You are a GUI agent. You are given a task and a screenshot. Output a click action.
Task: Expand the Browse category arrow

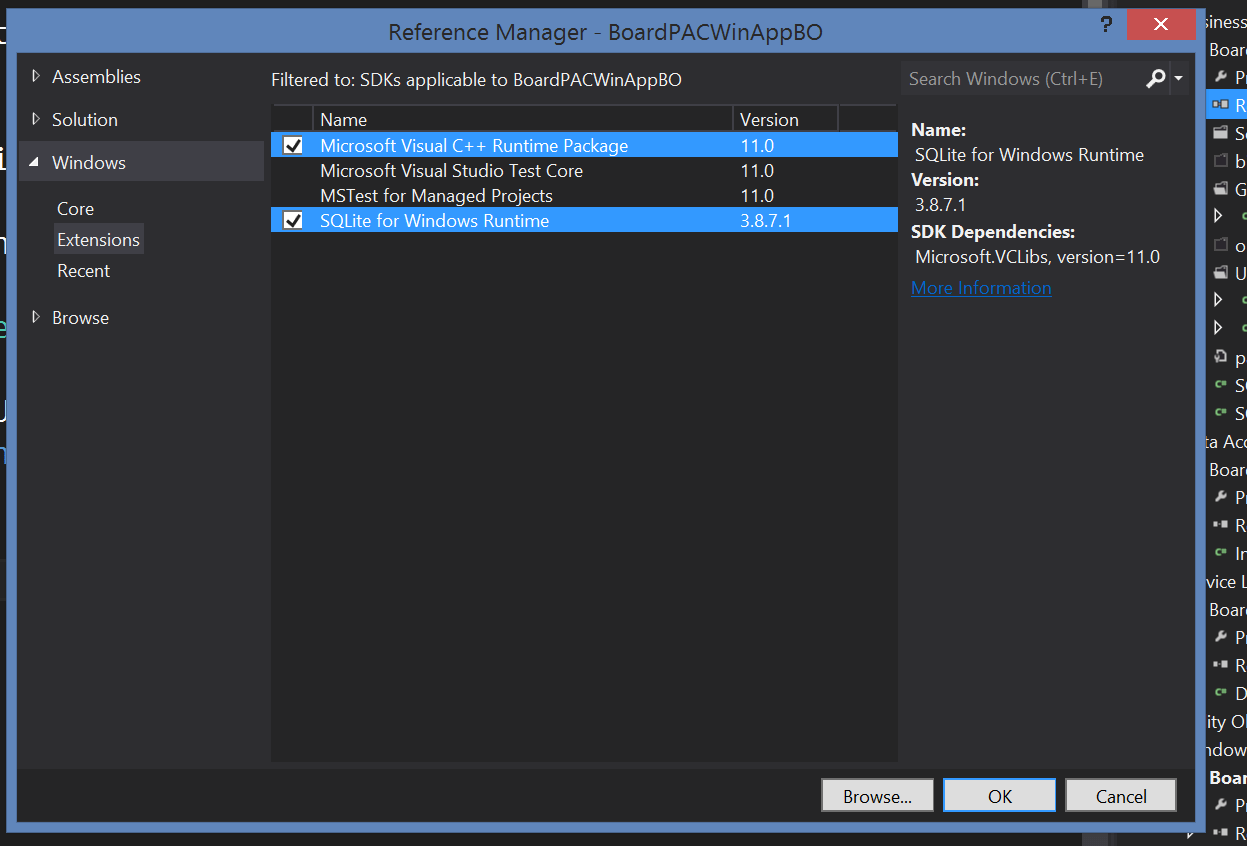point(36,317)
